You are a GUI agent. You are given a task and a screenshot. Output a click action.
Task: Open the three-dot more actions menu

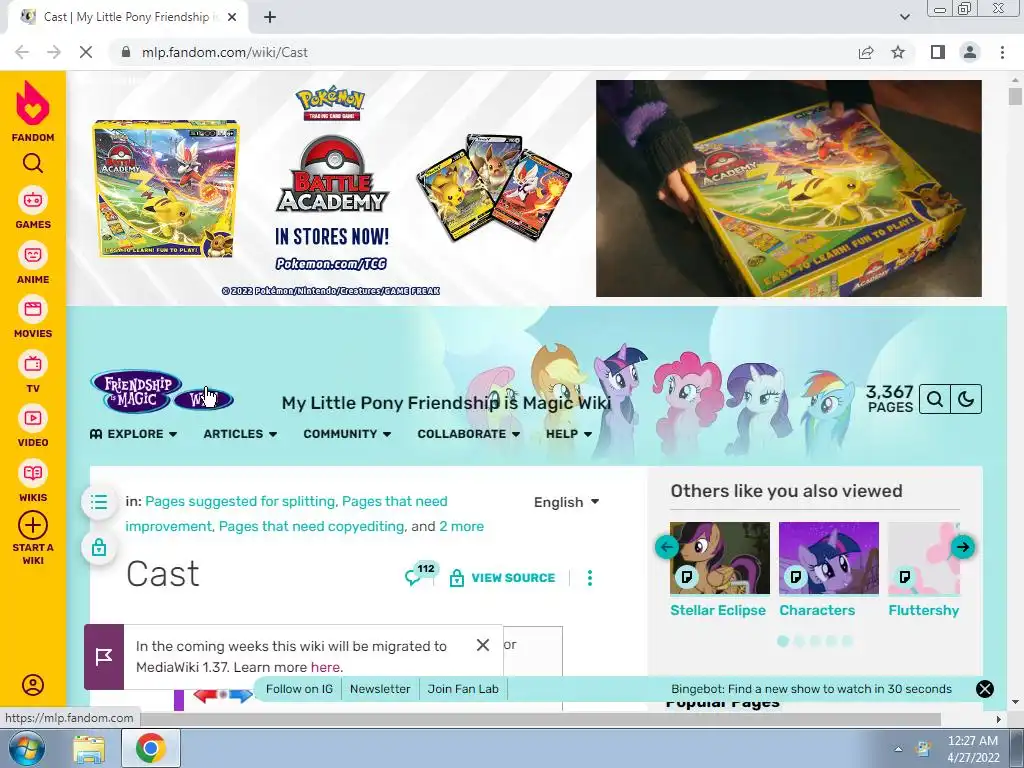click(x=590, y=578)
